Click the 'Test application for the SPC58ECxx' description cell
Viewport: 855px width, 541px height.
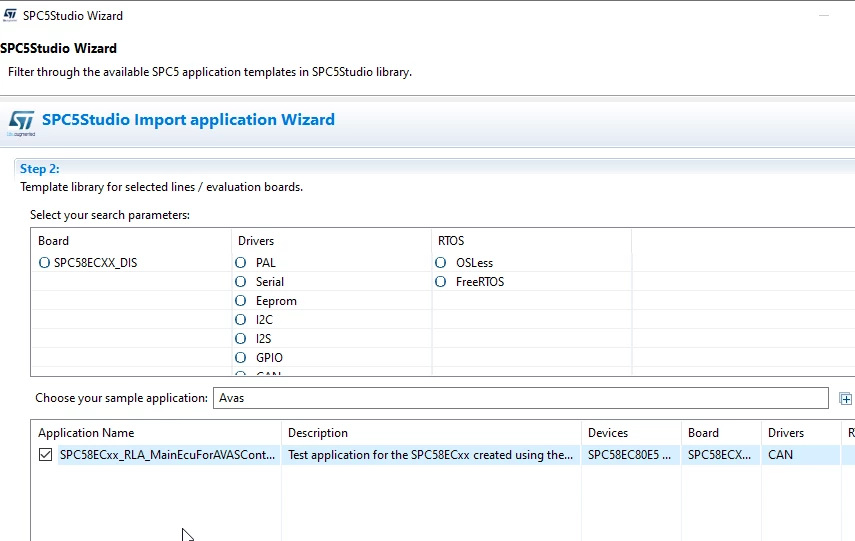[x=430, y=455]
